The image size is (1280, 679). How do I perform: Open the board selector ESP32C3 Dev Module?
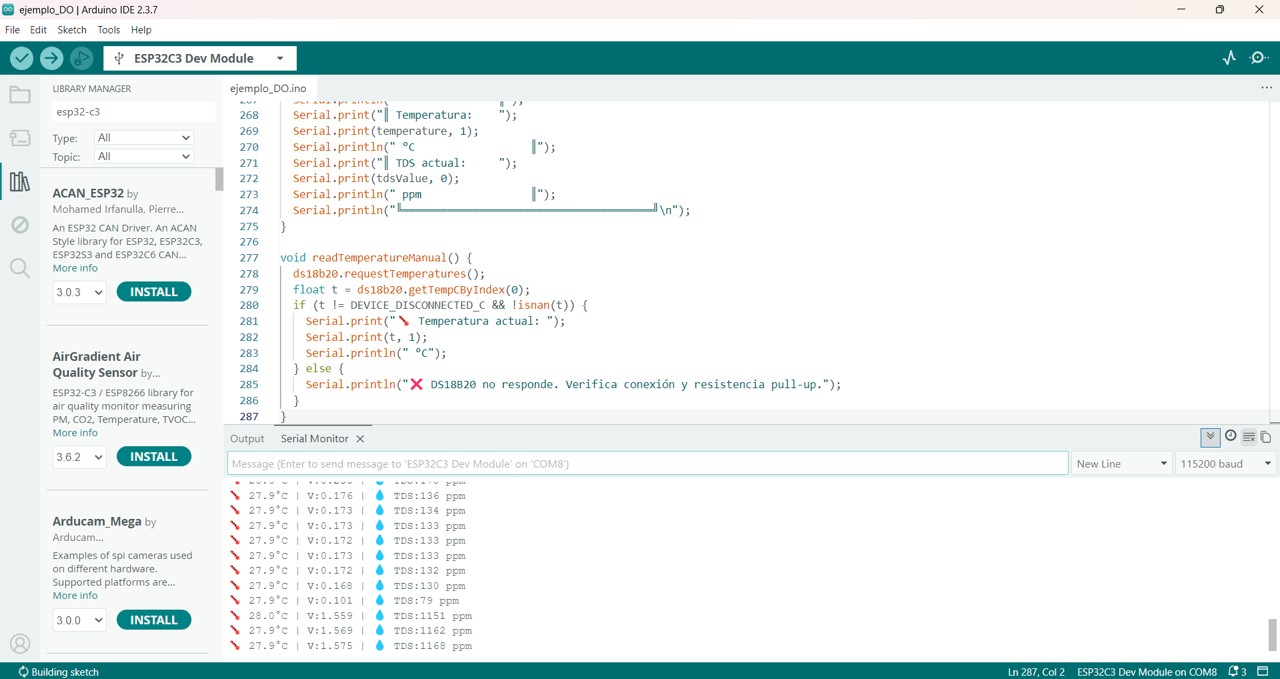200,58
